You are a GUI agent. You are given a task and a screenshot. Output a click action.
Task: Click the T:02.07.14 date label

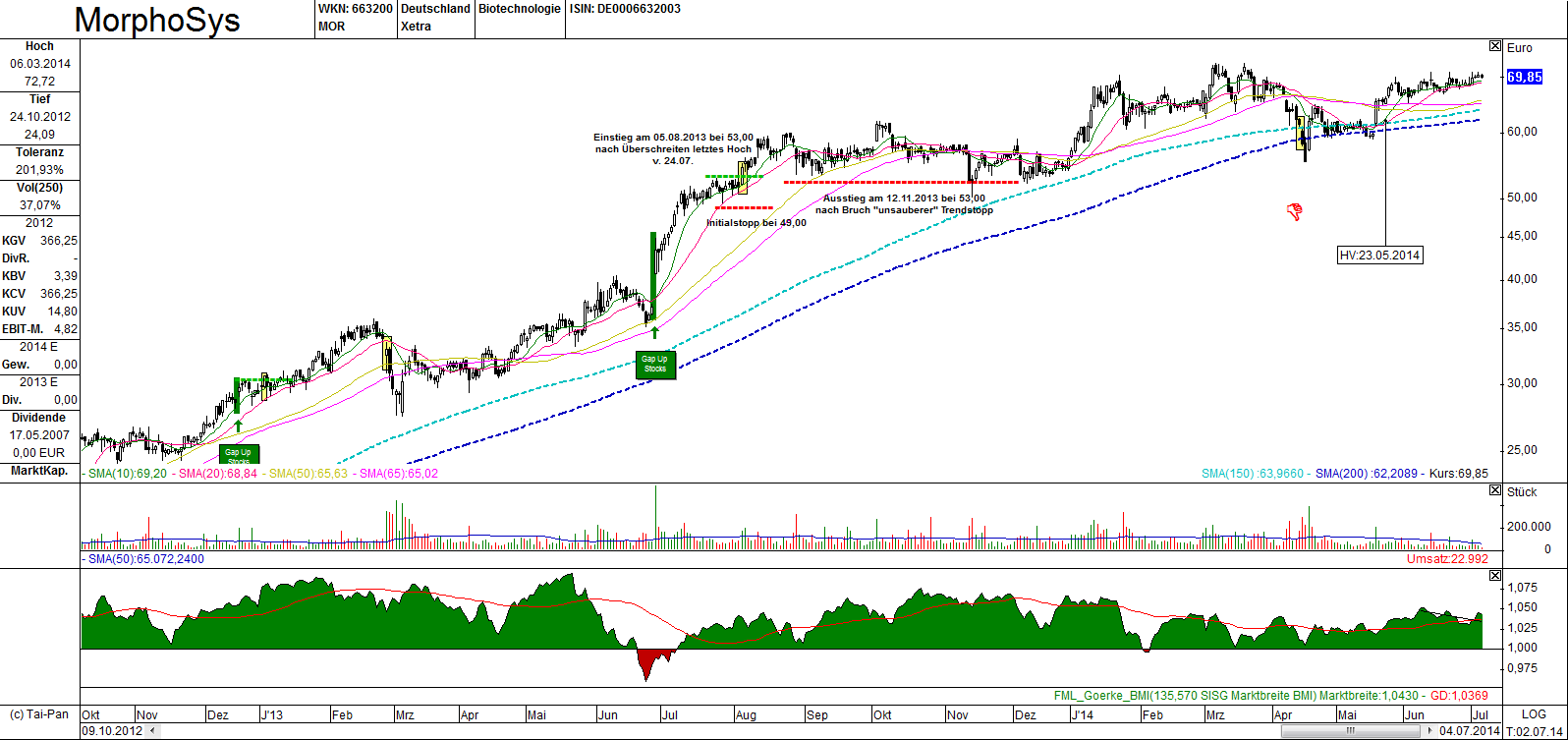point(1534,731)
